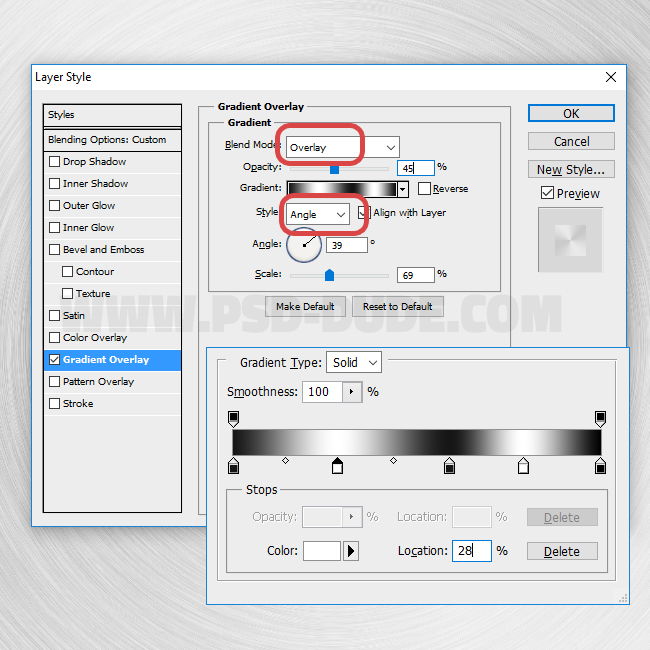
Task: Select the white color stop at location 28
Action: tap(338, 466)
